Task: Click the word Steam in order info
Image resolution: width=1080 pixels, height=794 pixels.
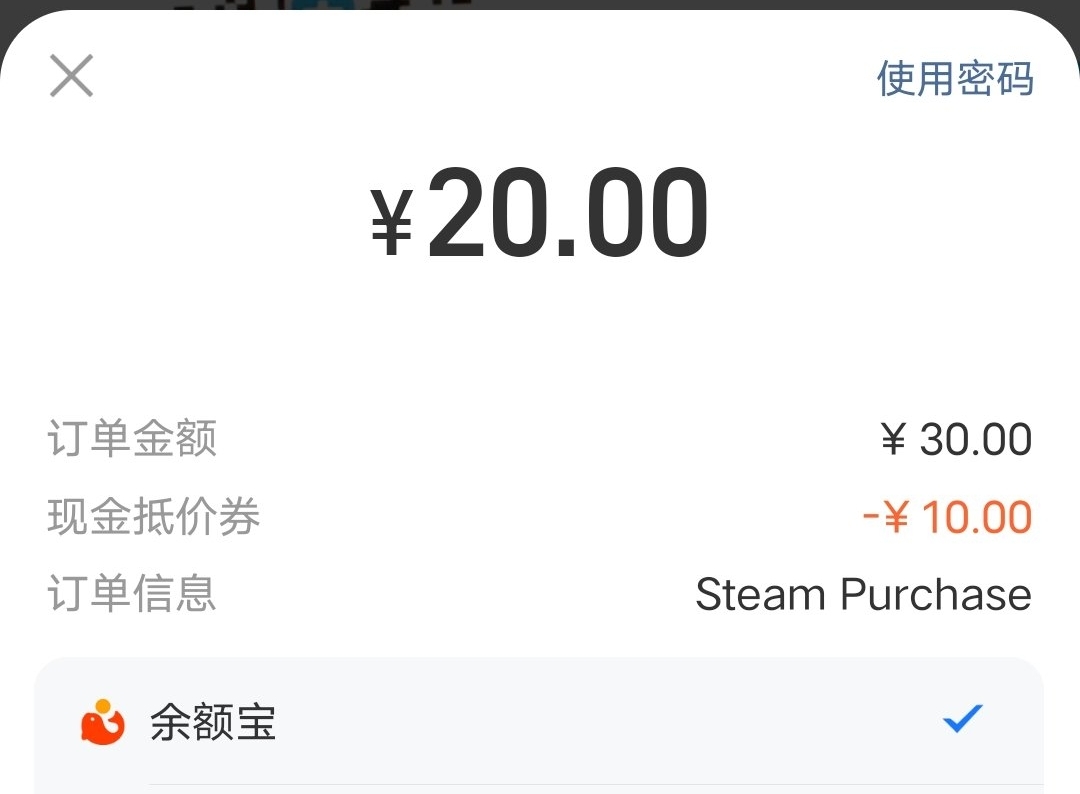Action: click(x=761, y=595)
